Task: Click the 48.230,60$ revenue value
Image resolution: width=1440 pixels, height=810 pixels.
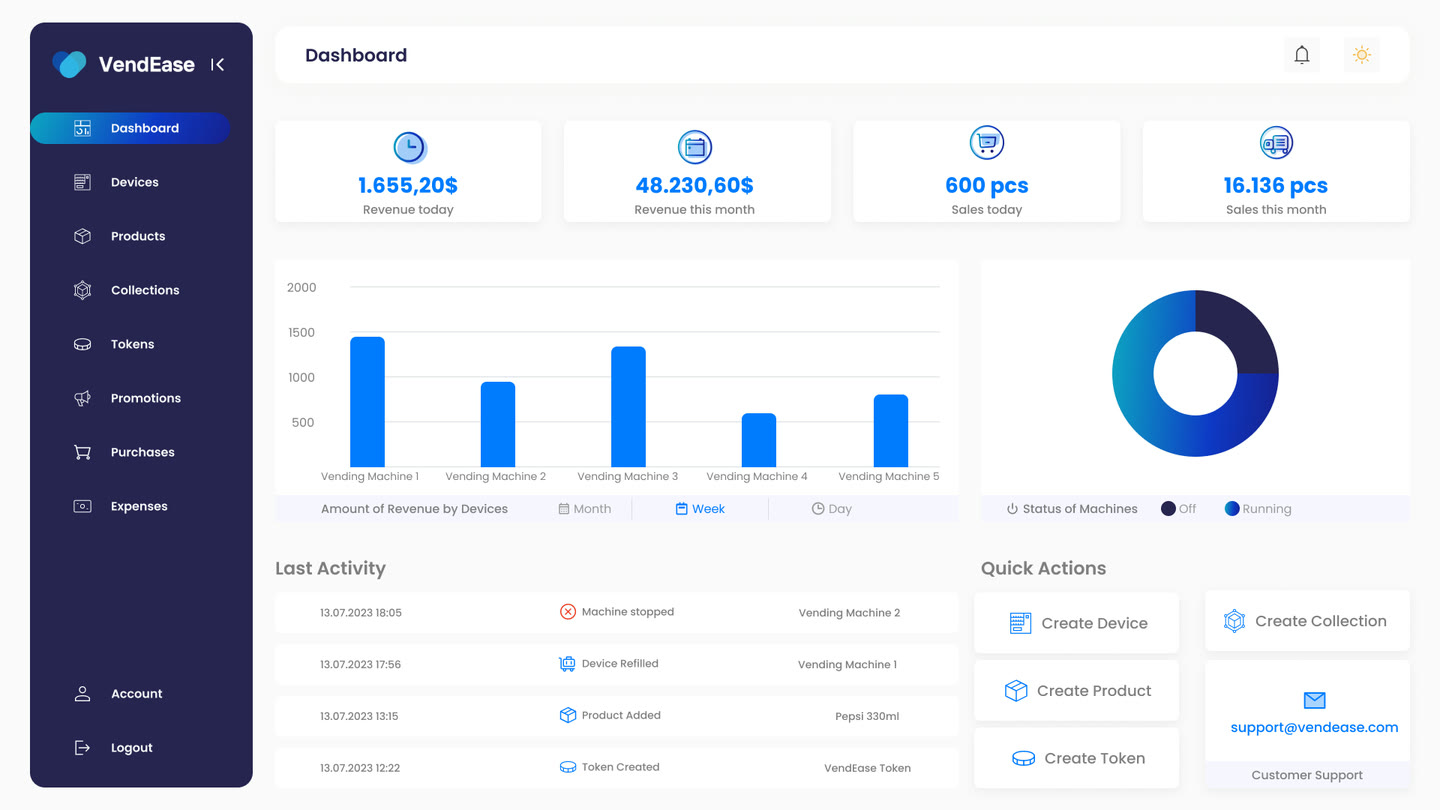Action: point(695,185)
